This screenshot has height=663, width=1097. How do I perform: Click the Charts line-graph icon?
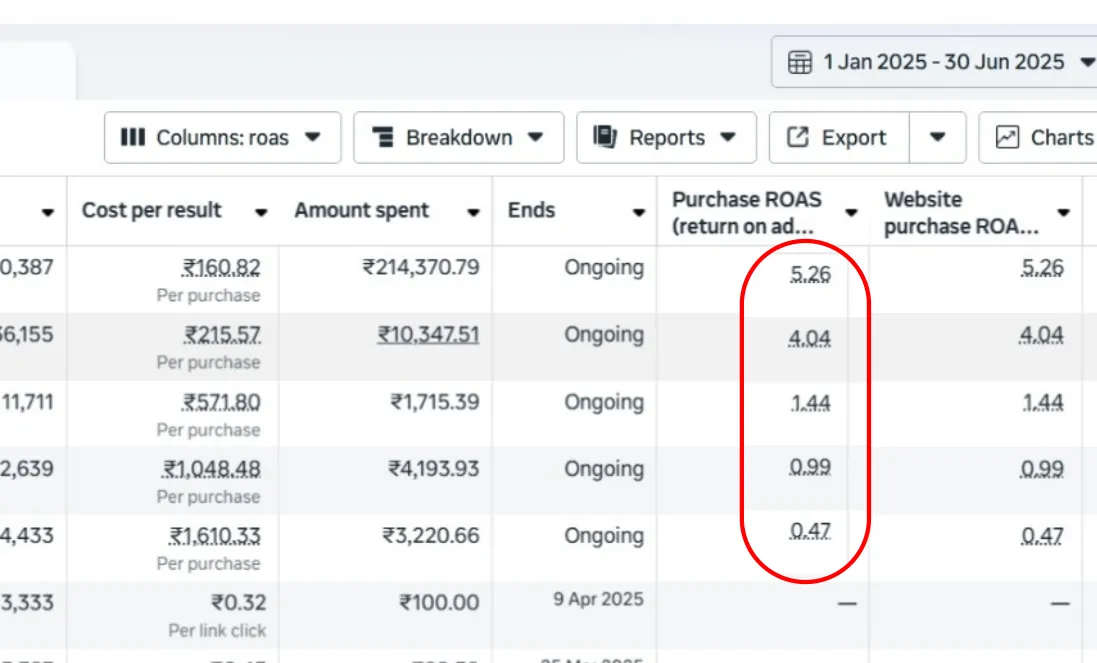click(1008, 137)
